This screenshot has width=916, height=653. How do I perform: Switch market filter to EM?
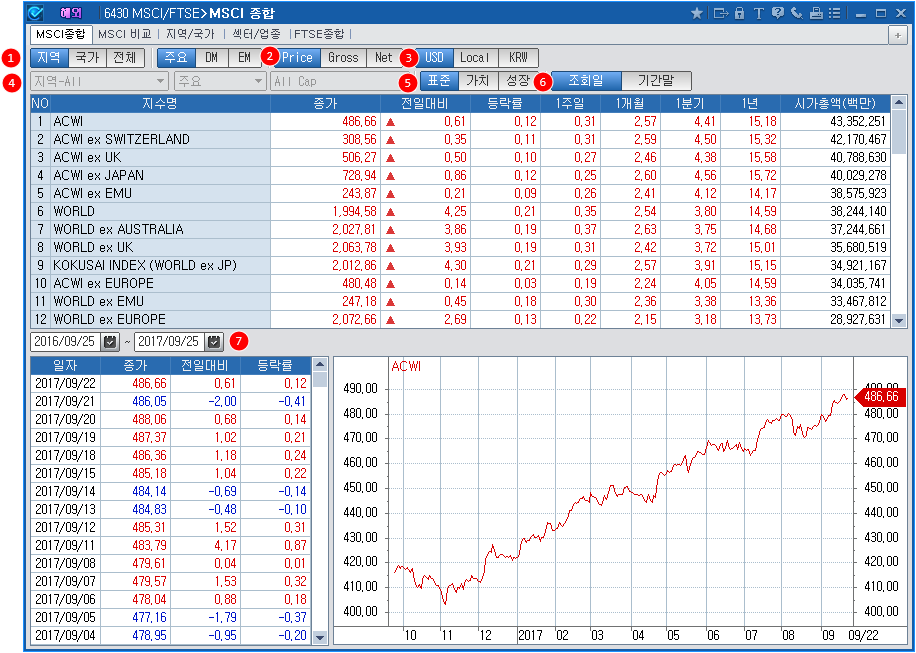[x=244, y=58]
